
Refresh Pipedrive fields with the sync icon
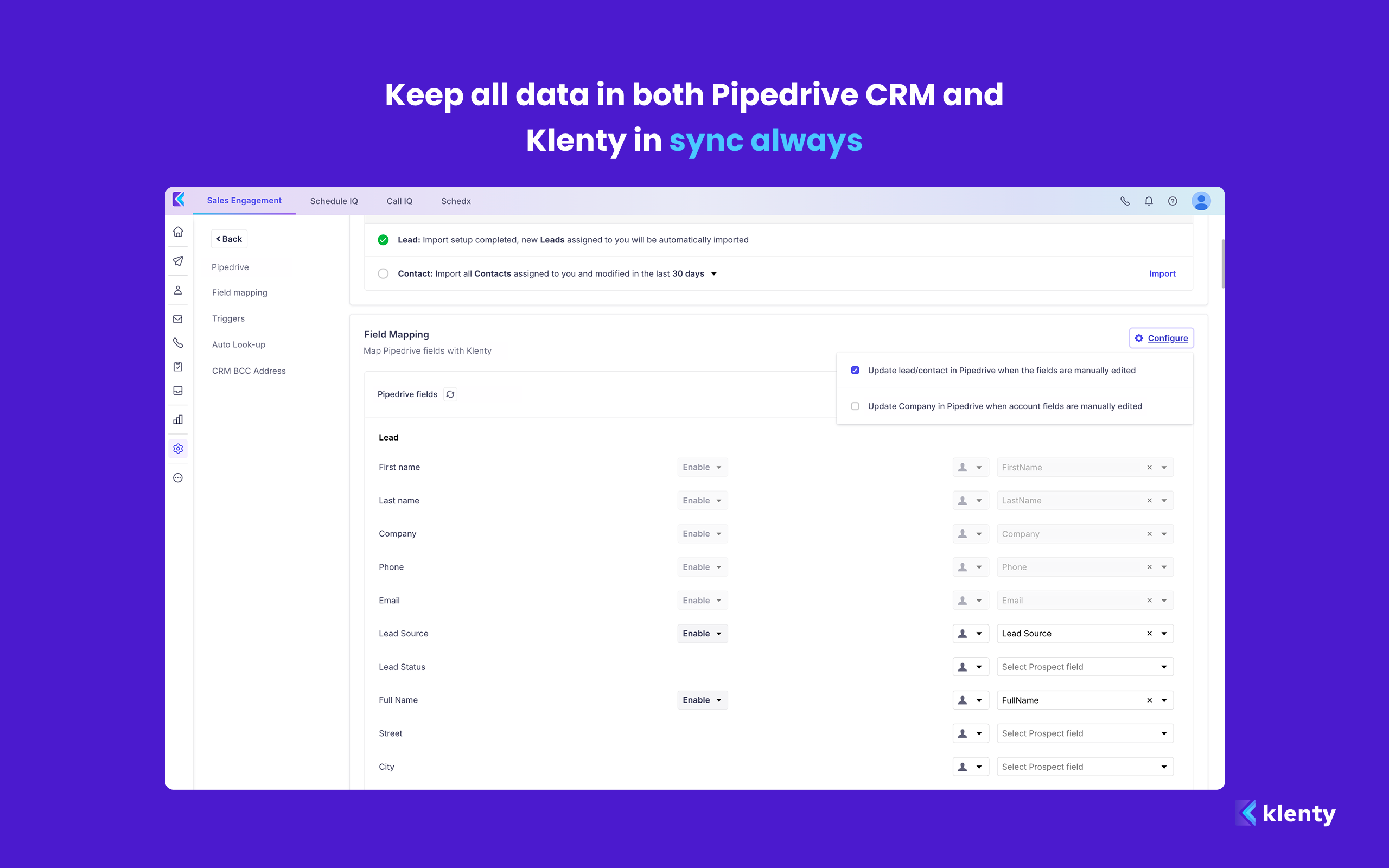pyautogui.click(x=450, y=394)
